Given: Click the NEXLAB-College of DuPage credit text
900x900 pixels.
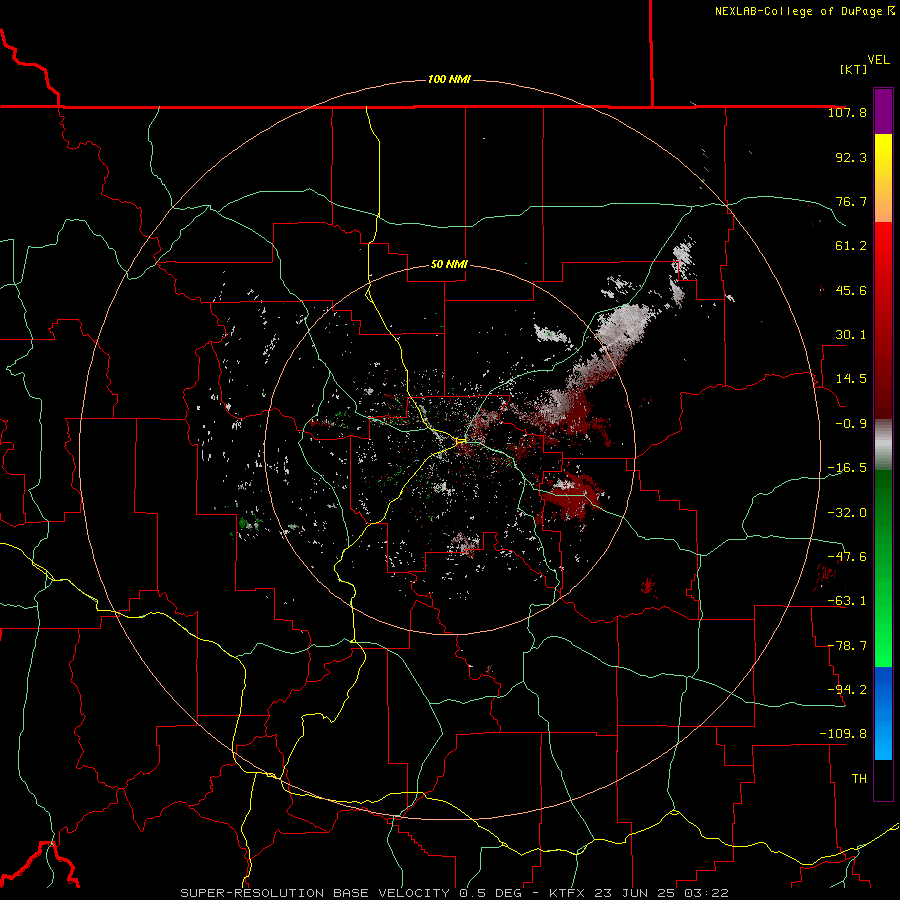Looking at the screenshot, I should coord(805,11).
